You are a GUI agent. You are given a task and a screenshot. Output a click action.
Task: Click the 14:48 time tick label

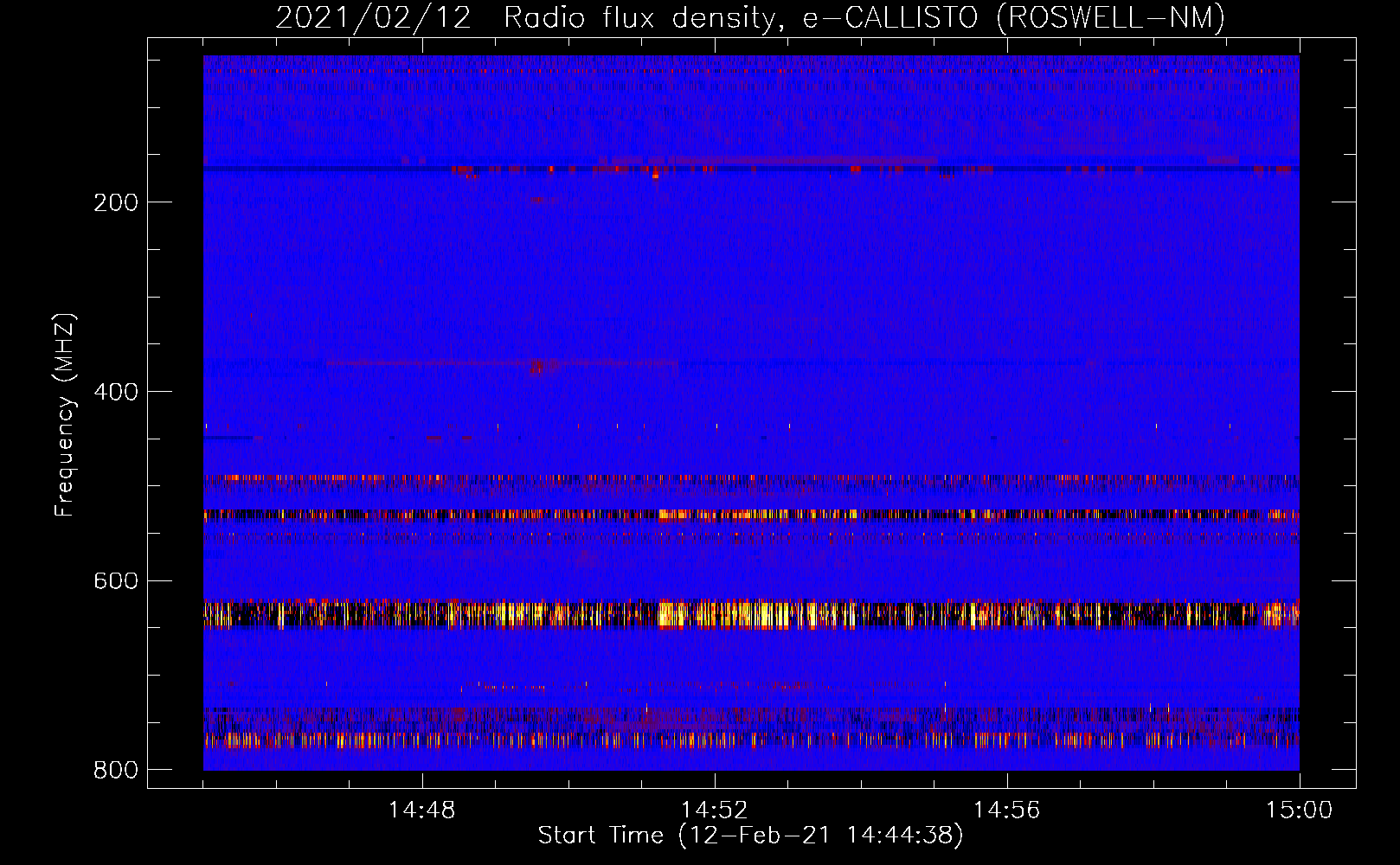[421, 811]
